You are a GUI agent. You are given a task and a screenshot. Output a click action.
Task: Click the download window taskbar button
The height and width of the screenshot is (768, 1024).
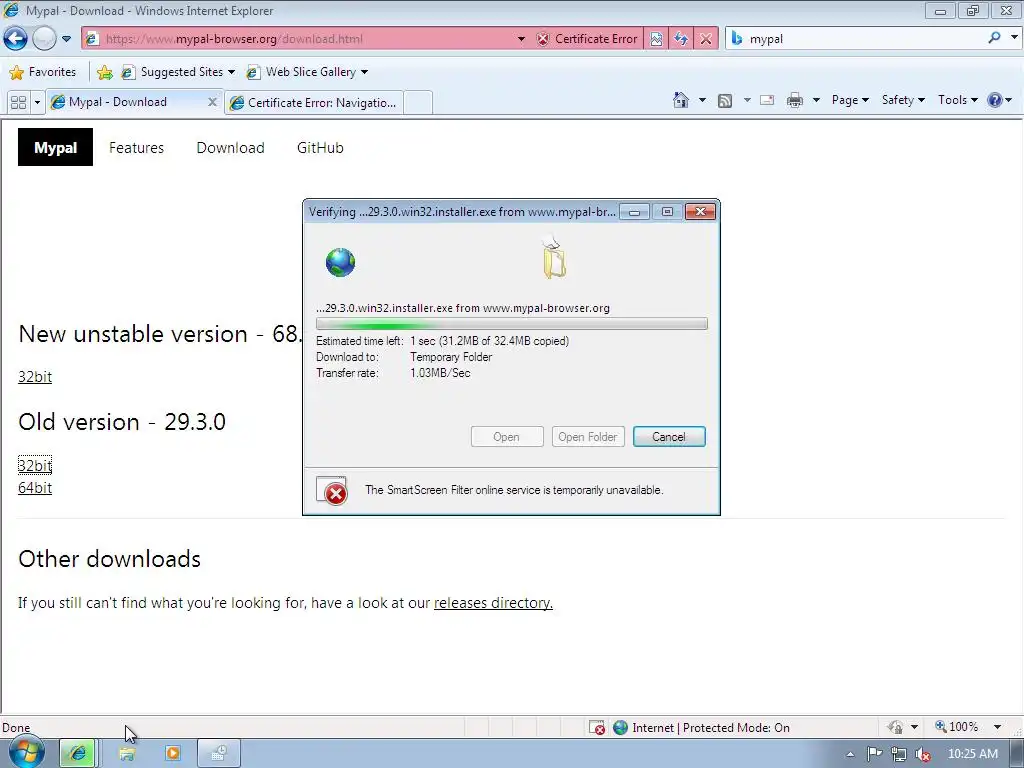219,753
